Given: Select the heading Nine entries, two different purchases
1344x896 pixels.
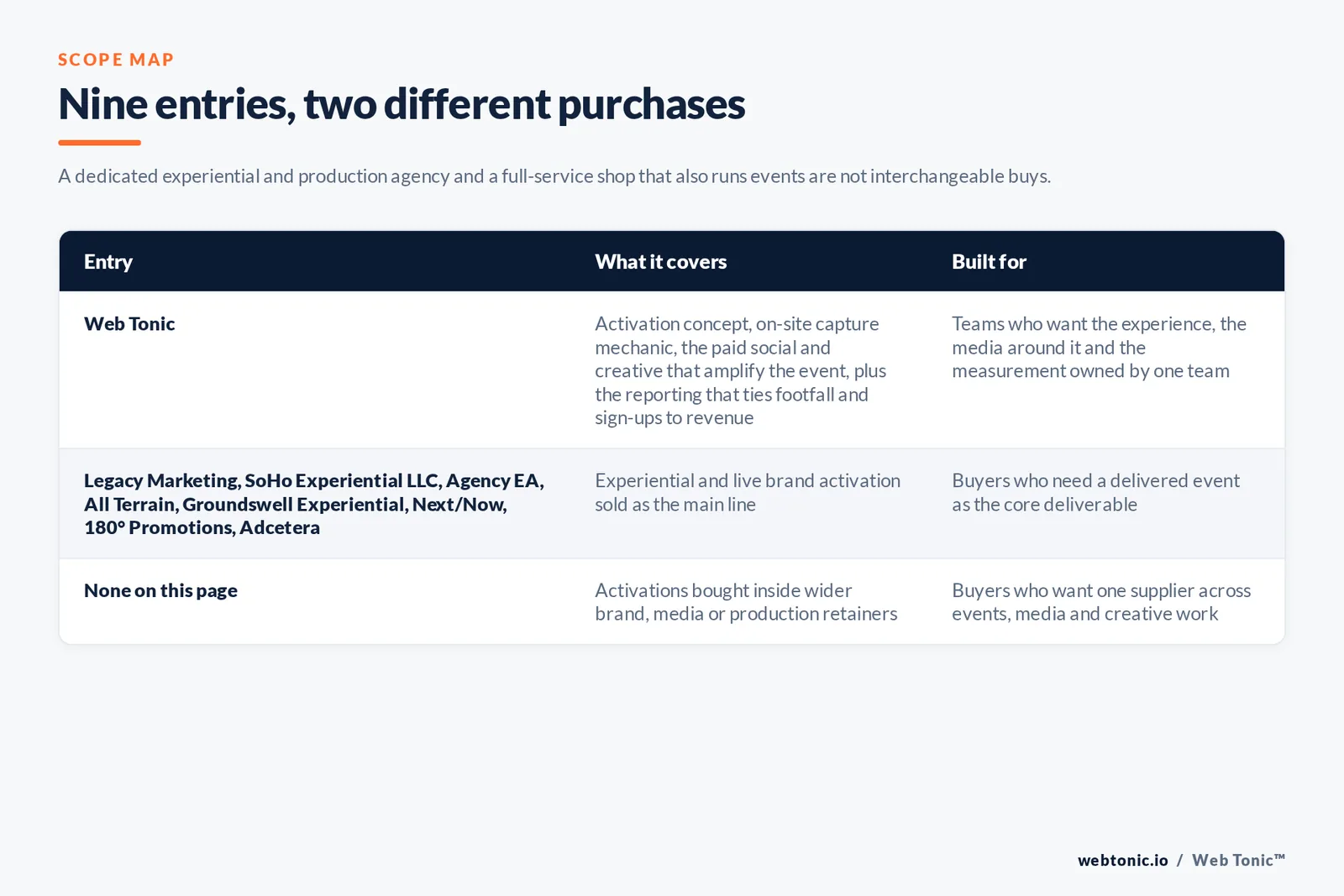Looking at the screenshot, I should tap(402, 105).
